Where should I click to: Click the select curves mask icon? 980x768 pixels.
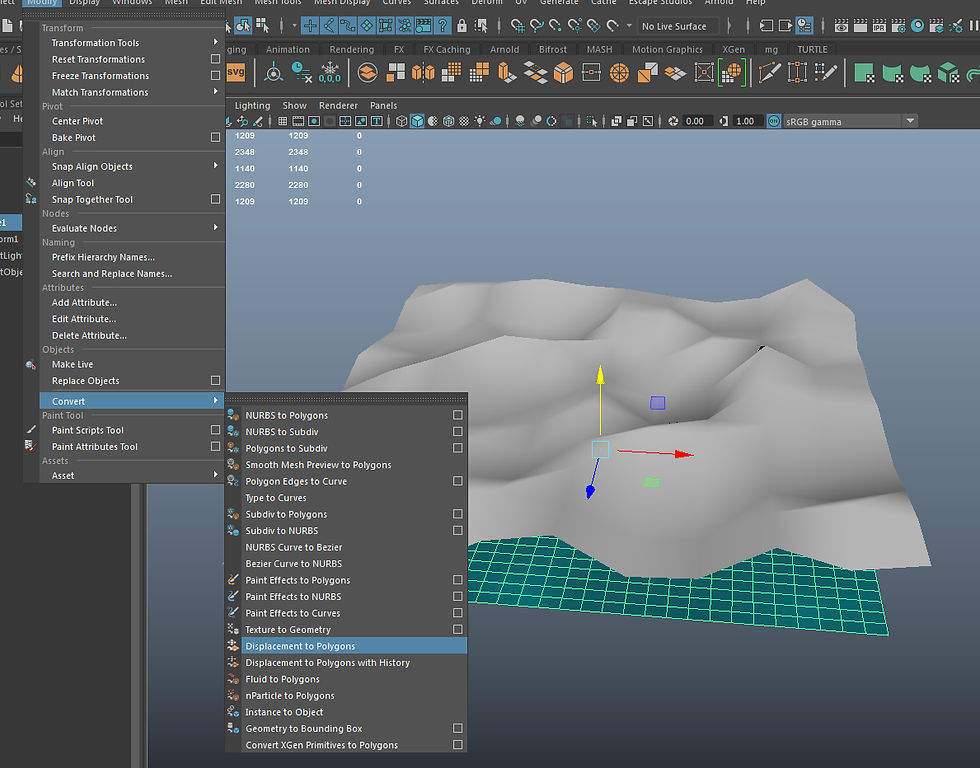348,26
